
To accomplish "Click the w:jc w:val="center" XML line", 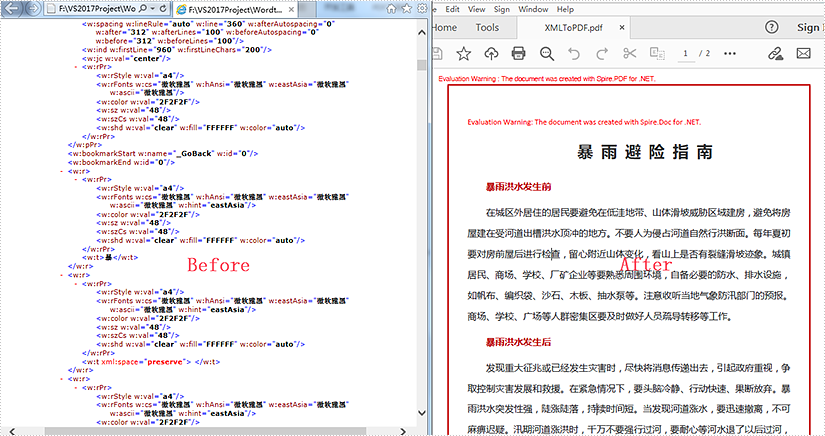I will 126,58.
